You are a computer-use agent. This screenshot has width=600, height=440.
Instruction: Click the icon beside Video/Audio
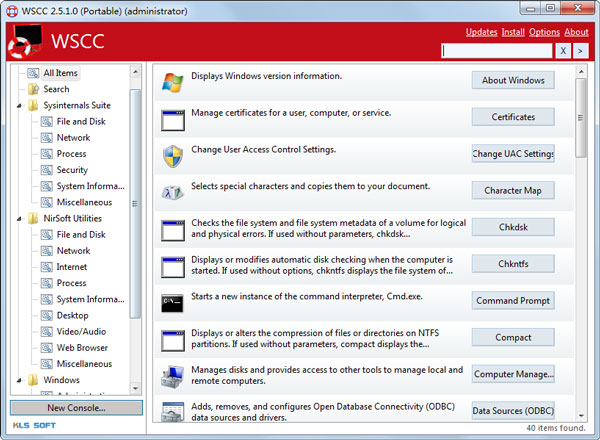tap(47, 331)
